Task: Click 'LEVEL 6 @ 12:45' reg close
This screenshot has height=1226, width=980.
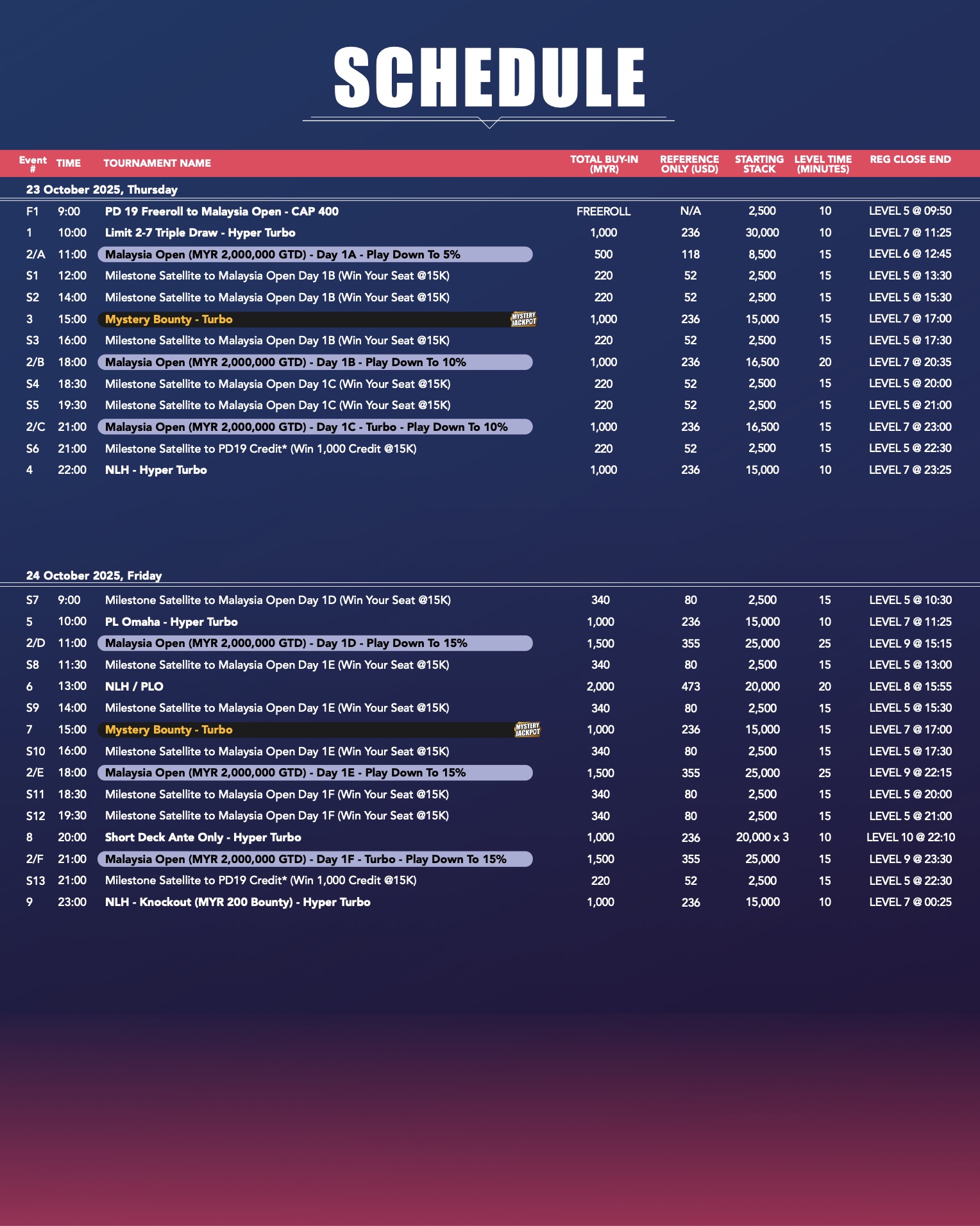Action: point(910,254)
